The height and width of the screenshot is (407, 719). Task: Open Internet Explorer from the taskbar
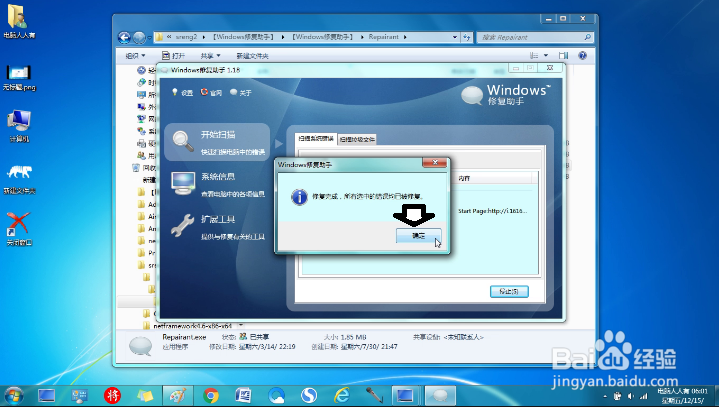tap(342, 396)
